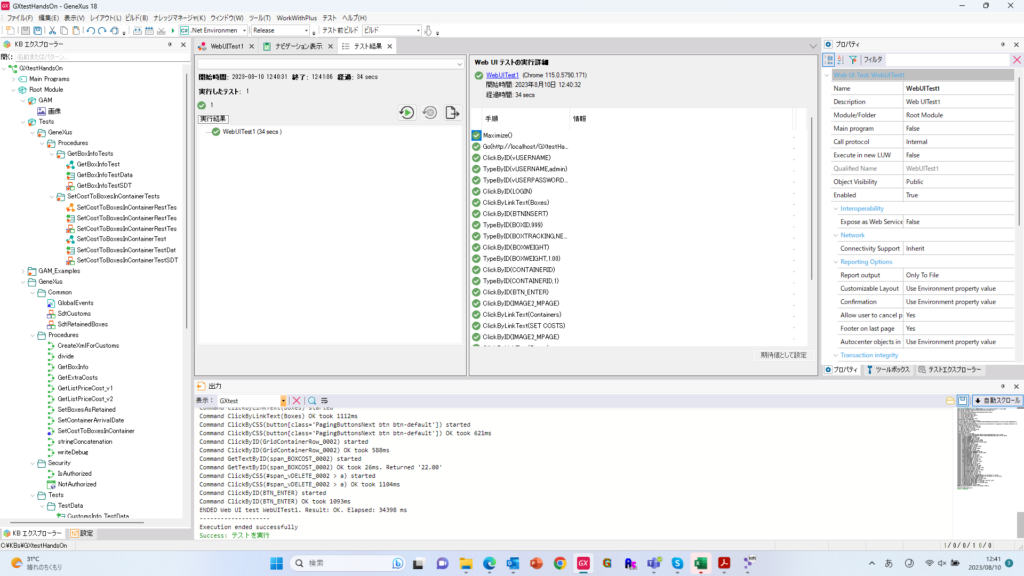Open the WebUITest1 link in execution details

(x=502, y=75)
